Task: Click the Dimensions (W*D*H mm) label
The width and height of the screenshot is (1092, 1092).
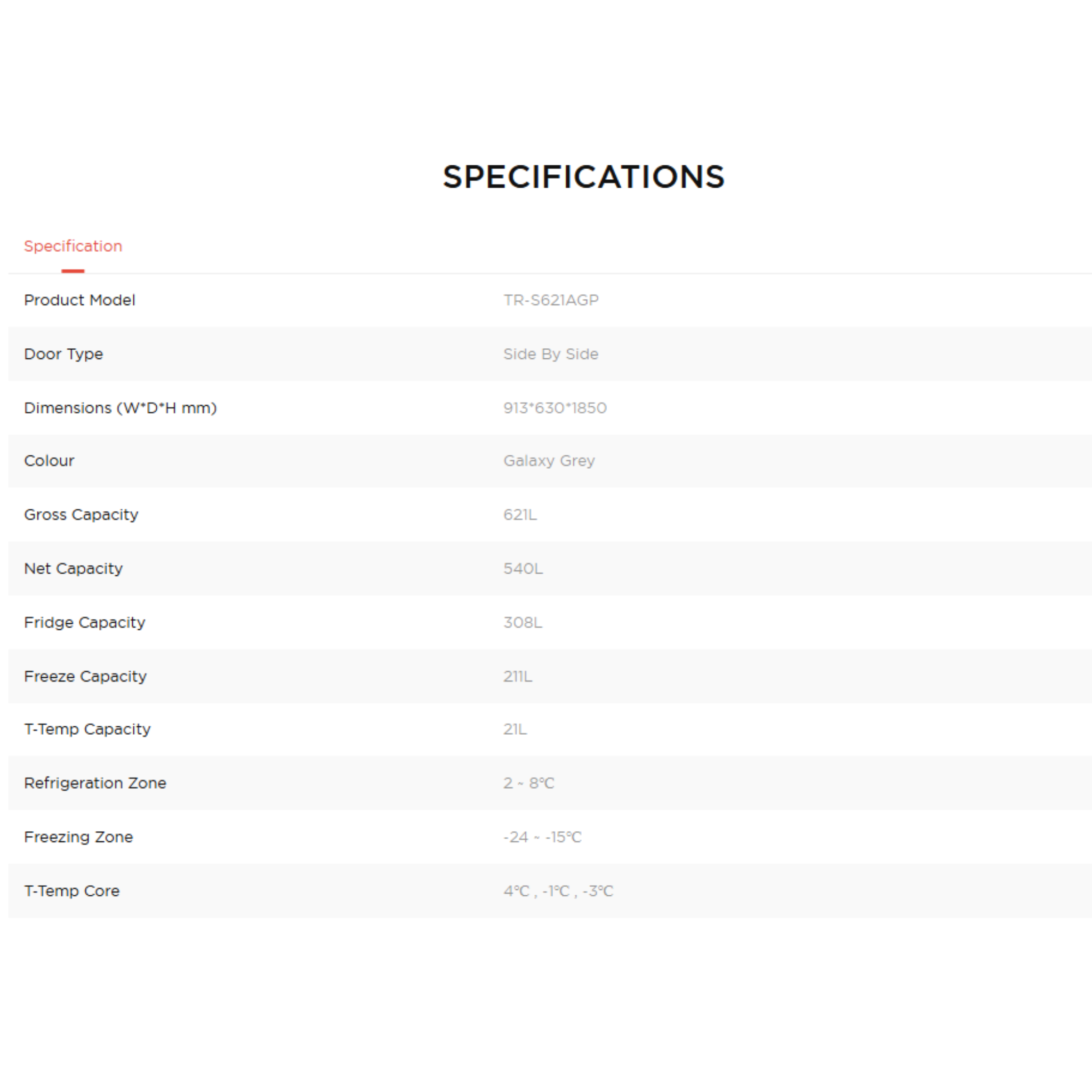Action: click(121, 408)
